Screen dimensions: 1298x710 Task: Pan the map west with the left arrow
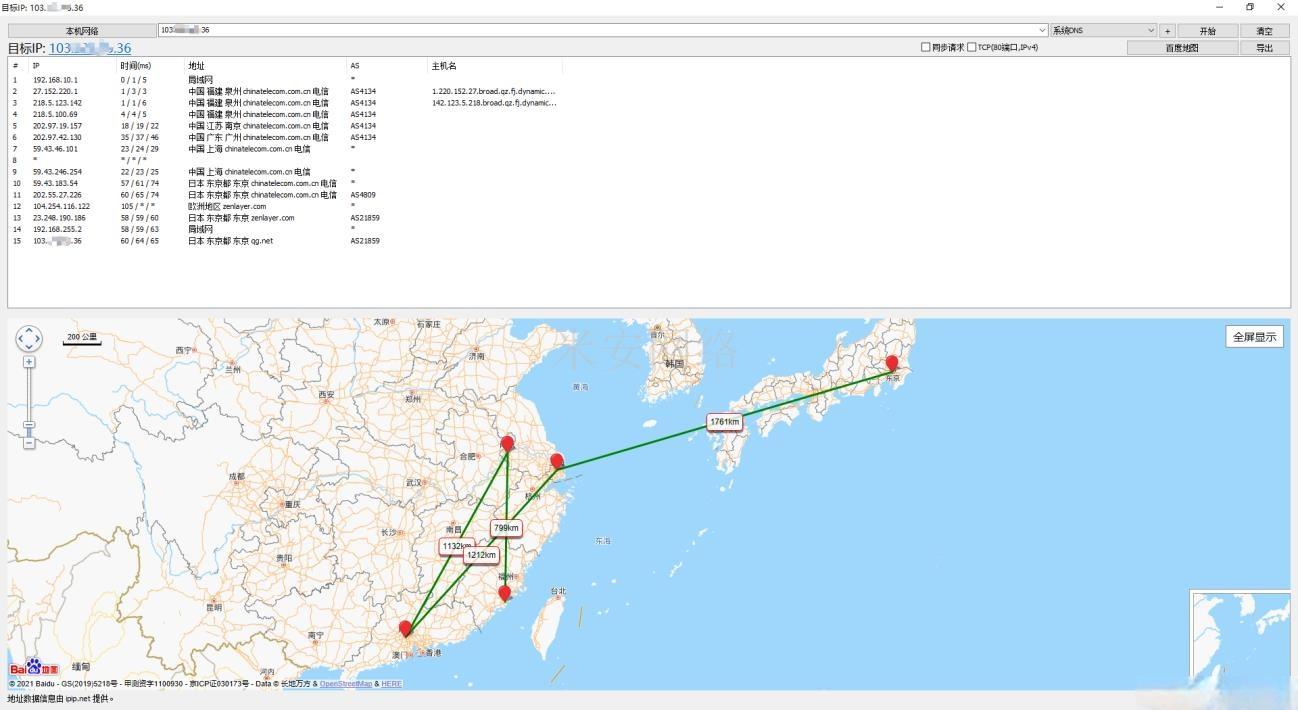click(20, 339)
